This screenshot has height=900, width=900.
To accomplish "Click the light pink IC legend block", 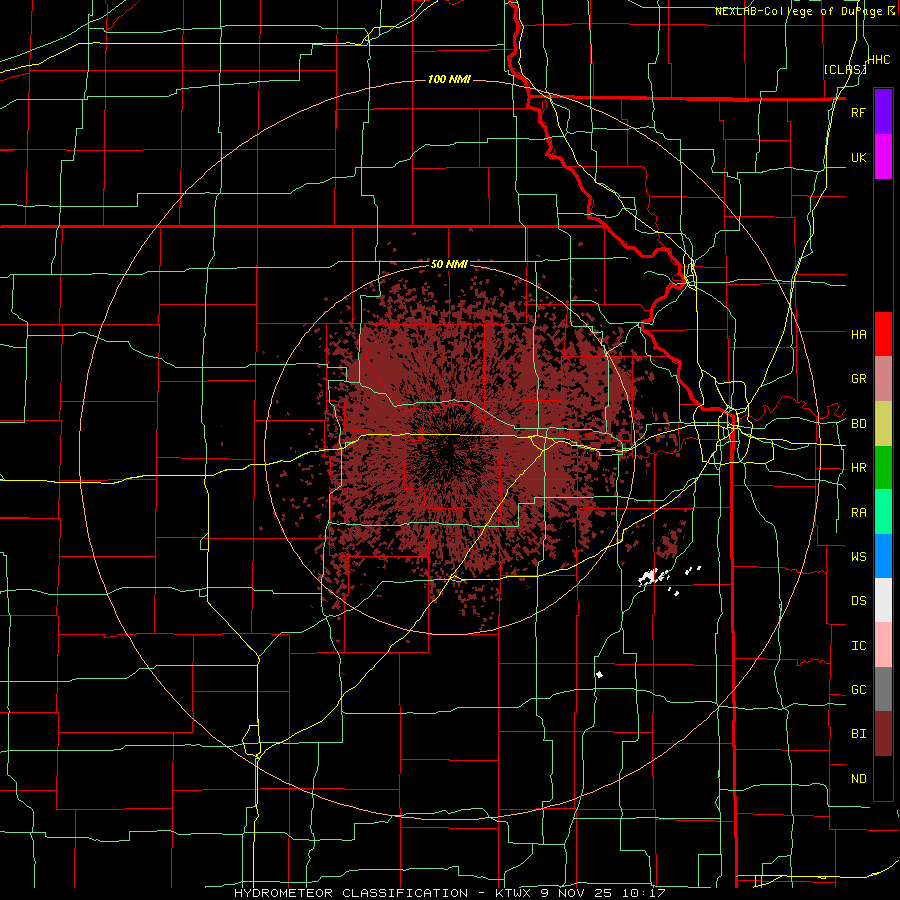I will (883, 645).
